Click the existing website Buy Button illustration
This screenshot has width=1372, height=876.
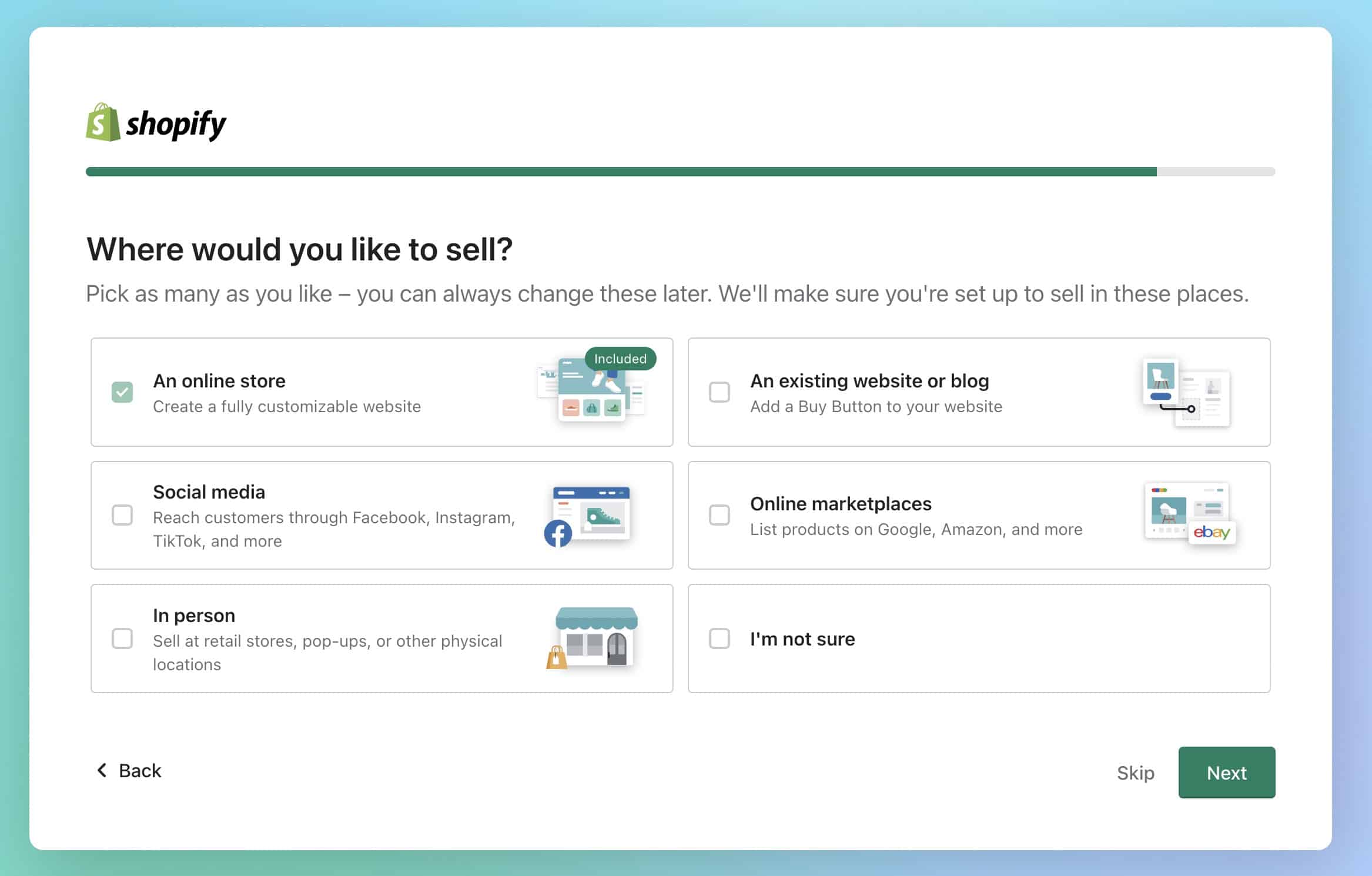click(1186, 392)
